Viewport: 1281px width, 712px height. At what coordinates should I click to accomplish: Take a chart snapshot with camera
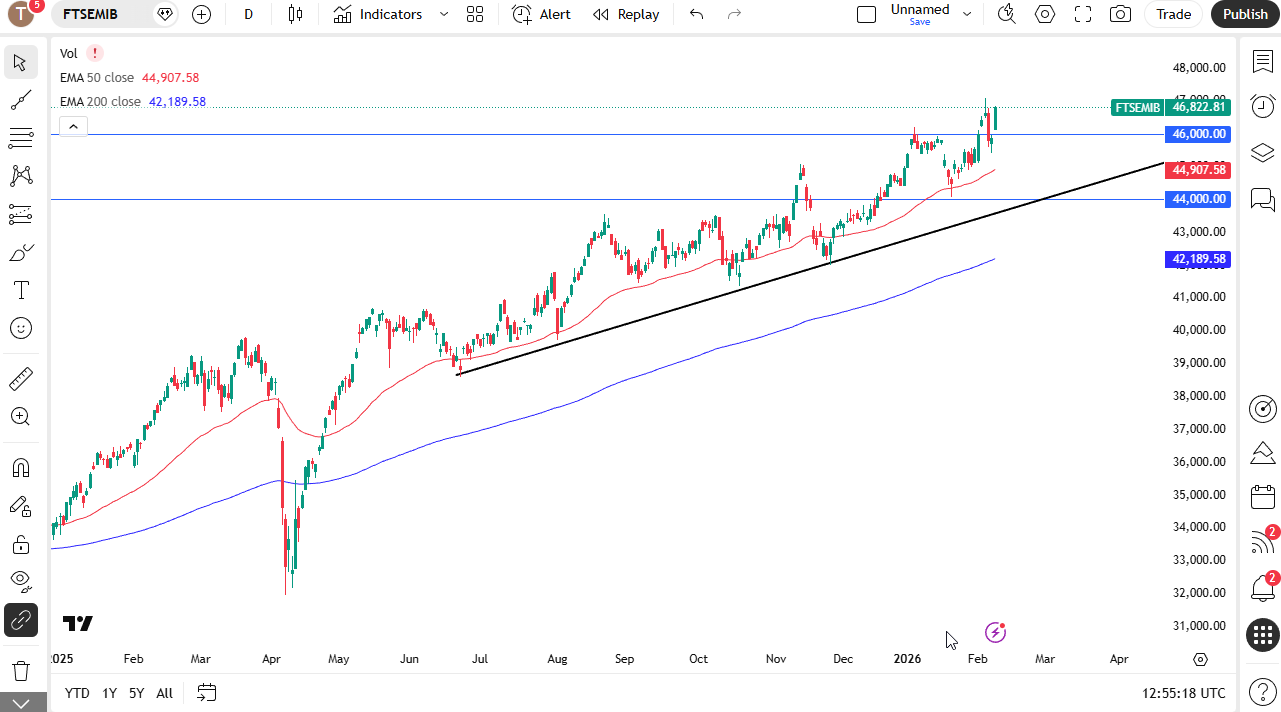tap(1121, 14)
